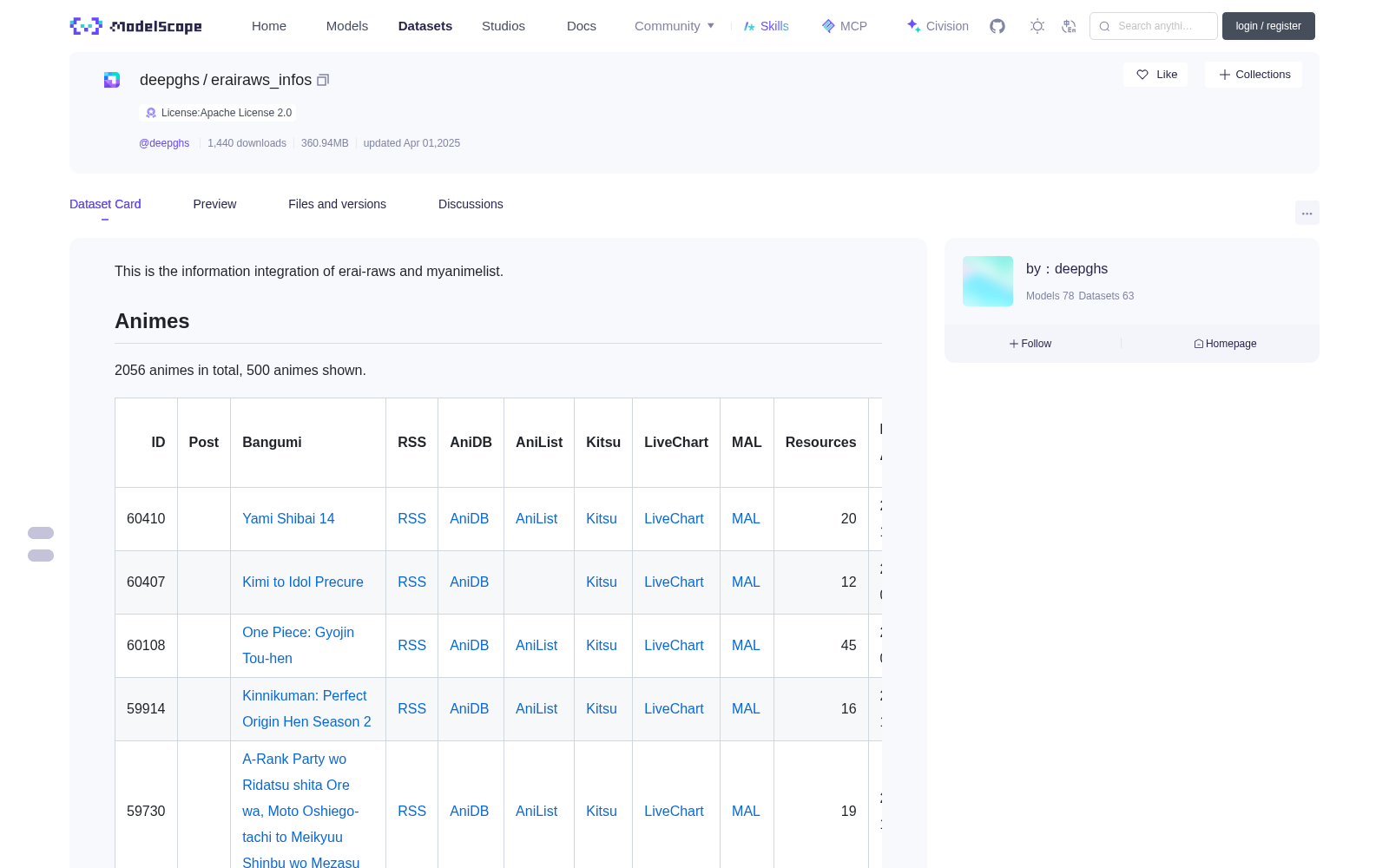The width and height of the screenshot is (1389, 868).
Task: Open LiveChart link in row 59730
Action: click(x=674, y=811)
